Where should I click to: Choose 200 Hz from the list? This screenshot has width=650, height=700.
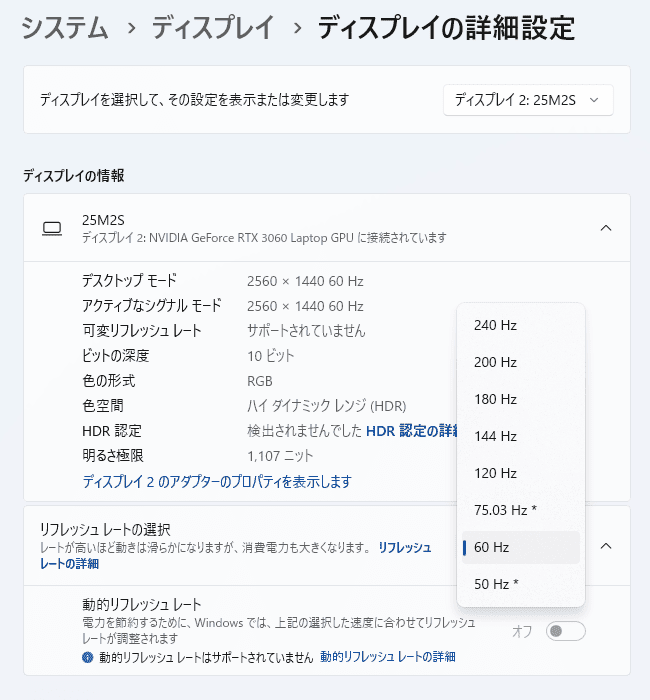pyautogui.click(x=520, y=362)
